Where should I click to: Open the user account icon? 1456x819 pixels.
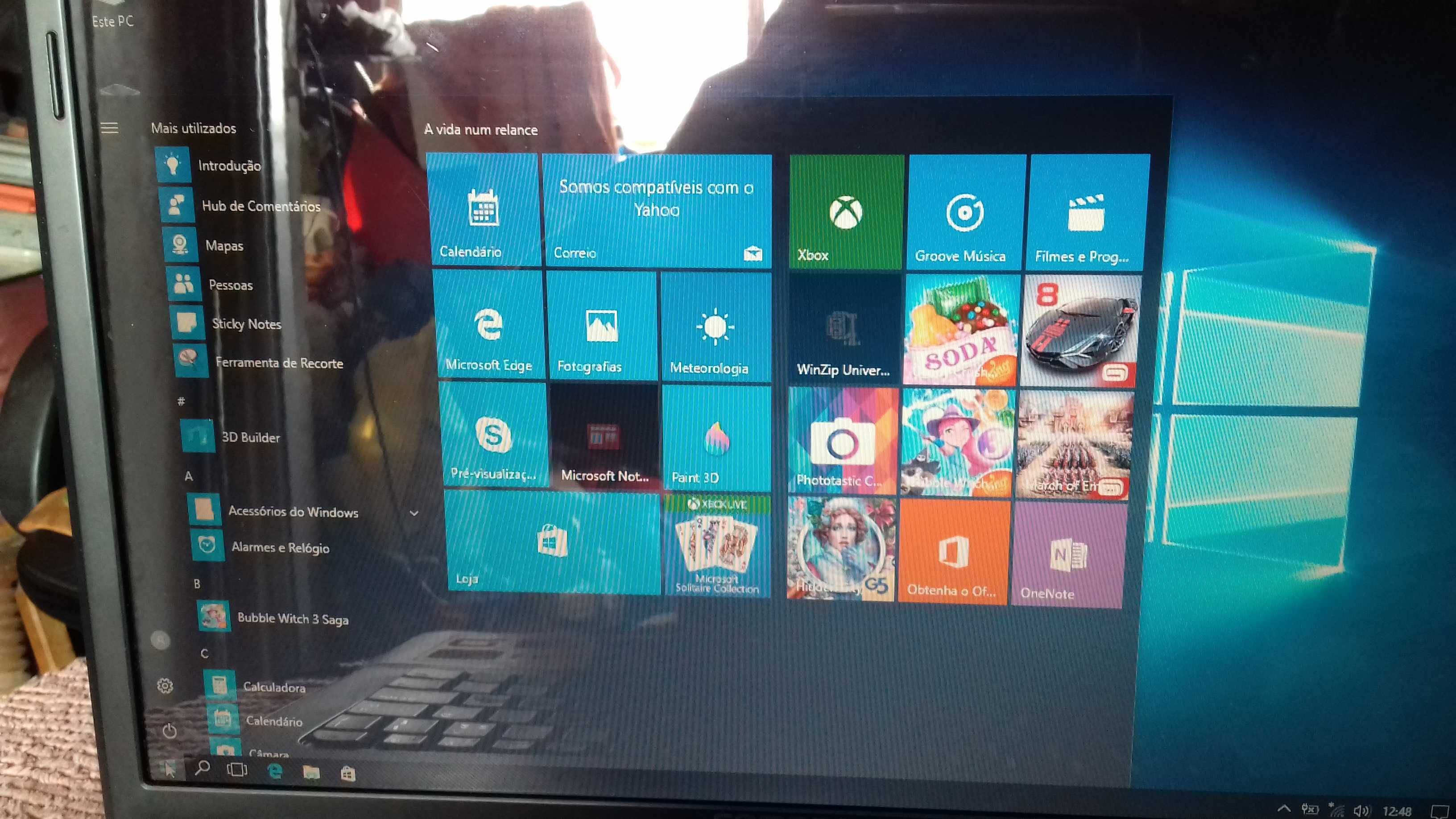point(161,640)
